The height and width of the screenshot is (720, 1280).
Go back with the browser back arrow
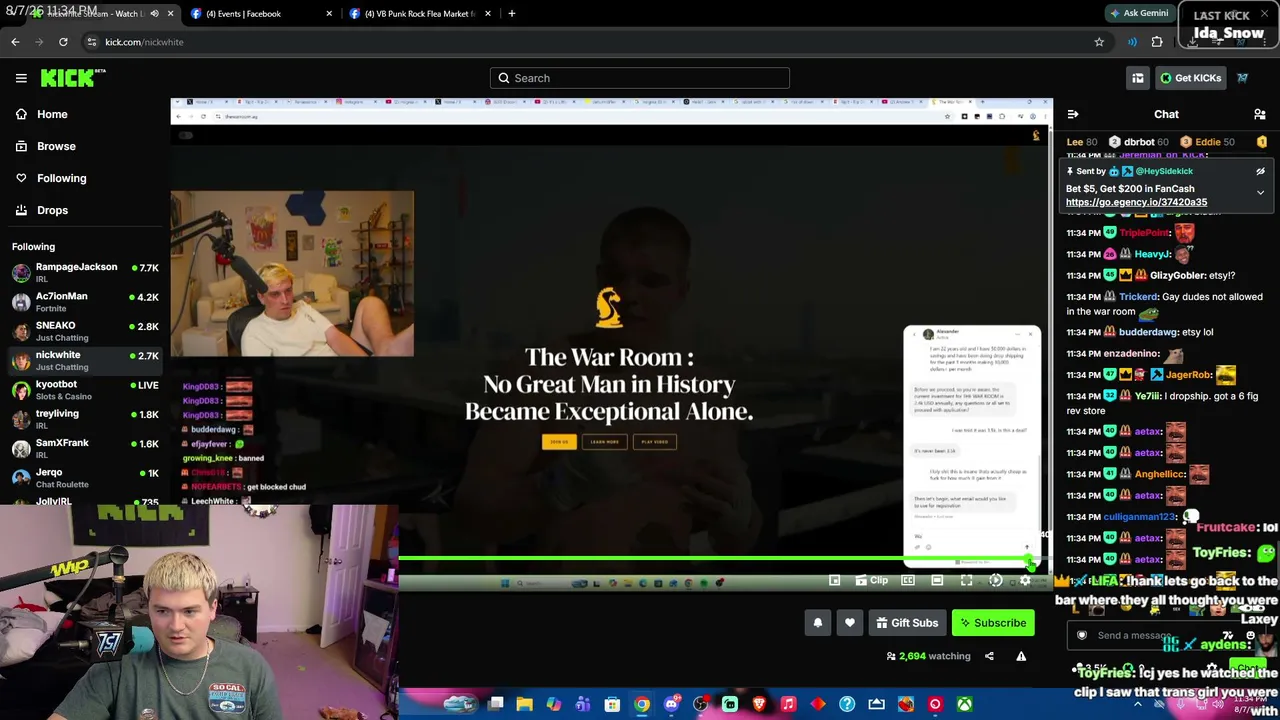tap(15, 42)
